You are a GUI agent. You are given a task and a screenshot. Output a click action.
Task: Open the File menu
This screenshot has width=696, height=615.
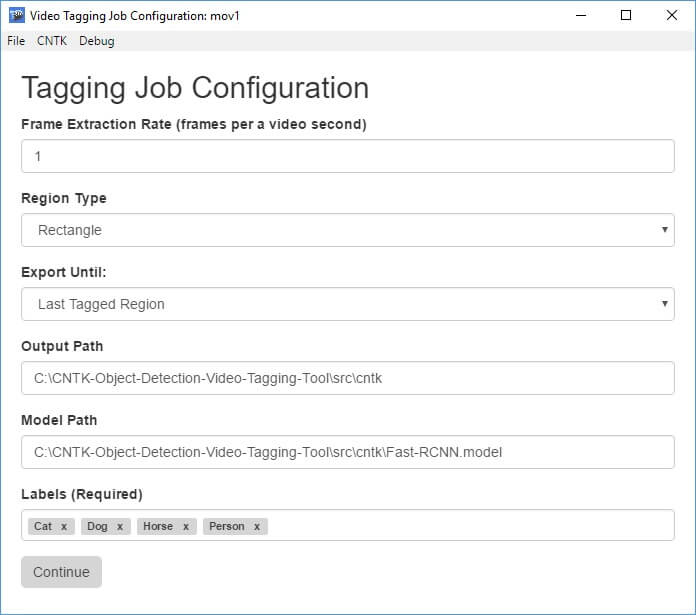[16, 41]
